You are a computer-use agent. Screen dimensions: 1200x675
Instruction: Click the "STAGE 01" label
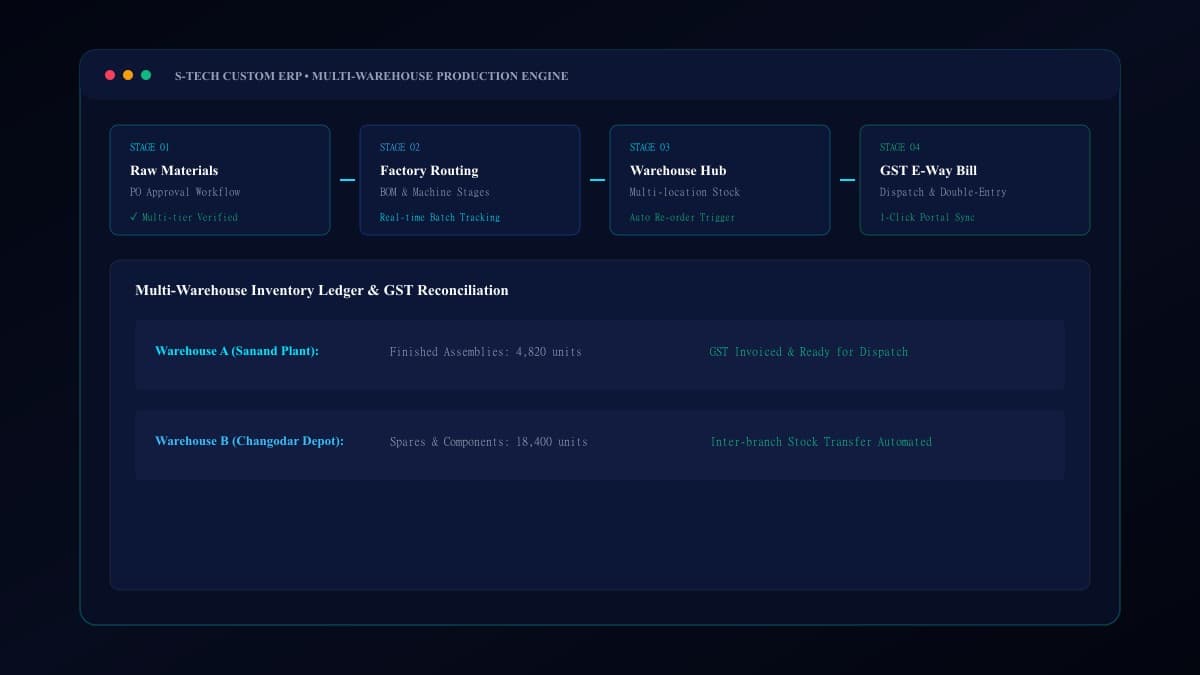(x=150, y=147)
